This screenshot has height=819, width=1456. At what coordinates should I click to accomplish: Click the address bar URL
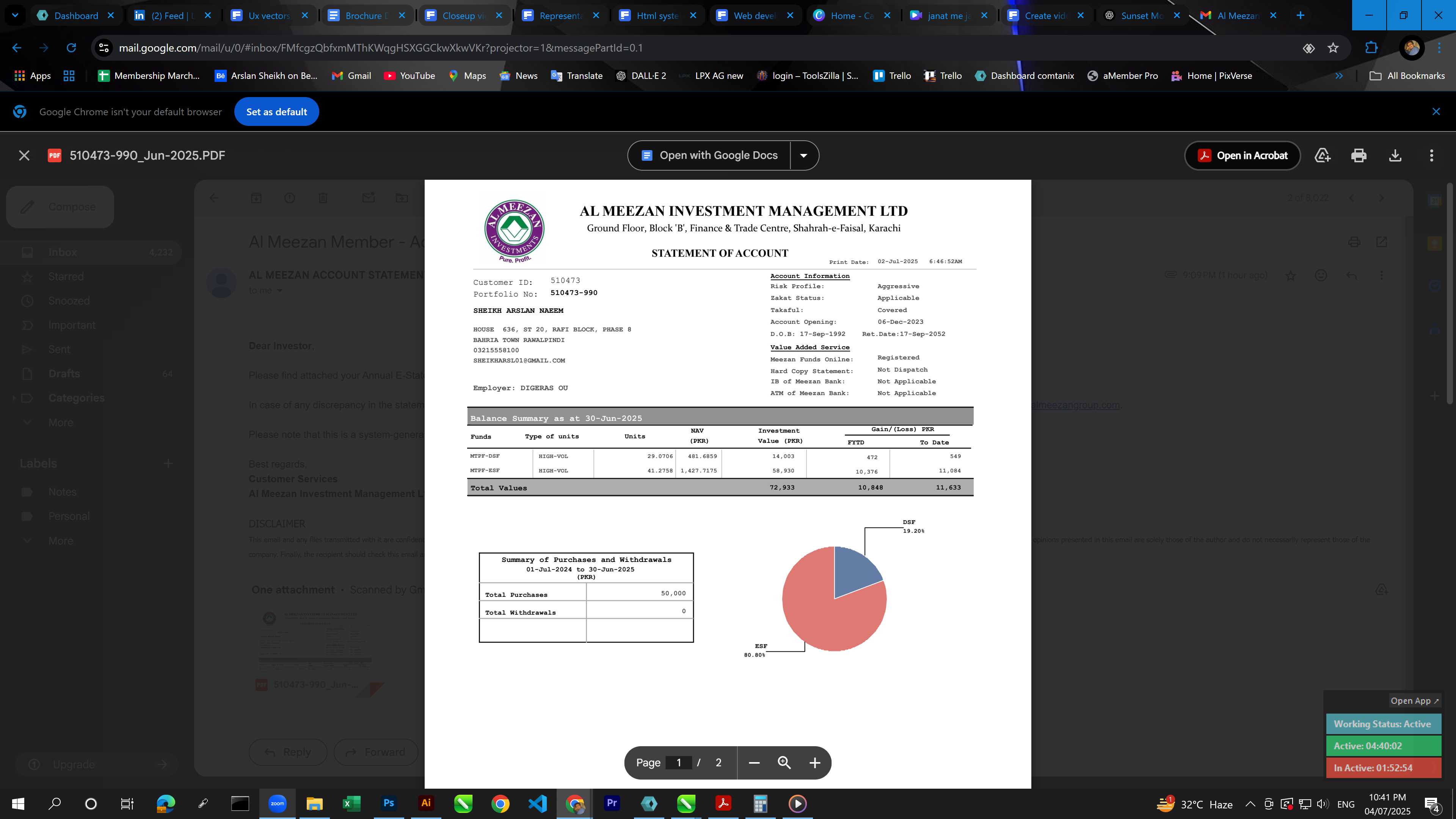pos(380,48)
